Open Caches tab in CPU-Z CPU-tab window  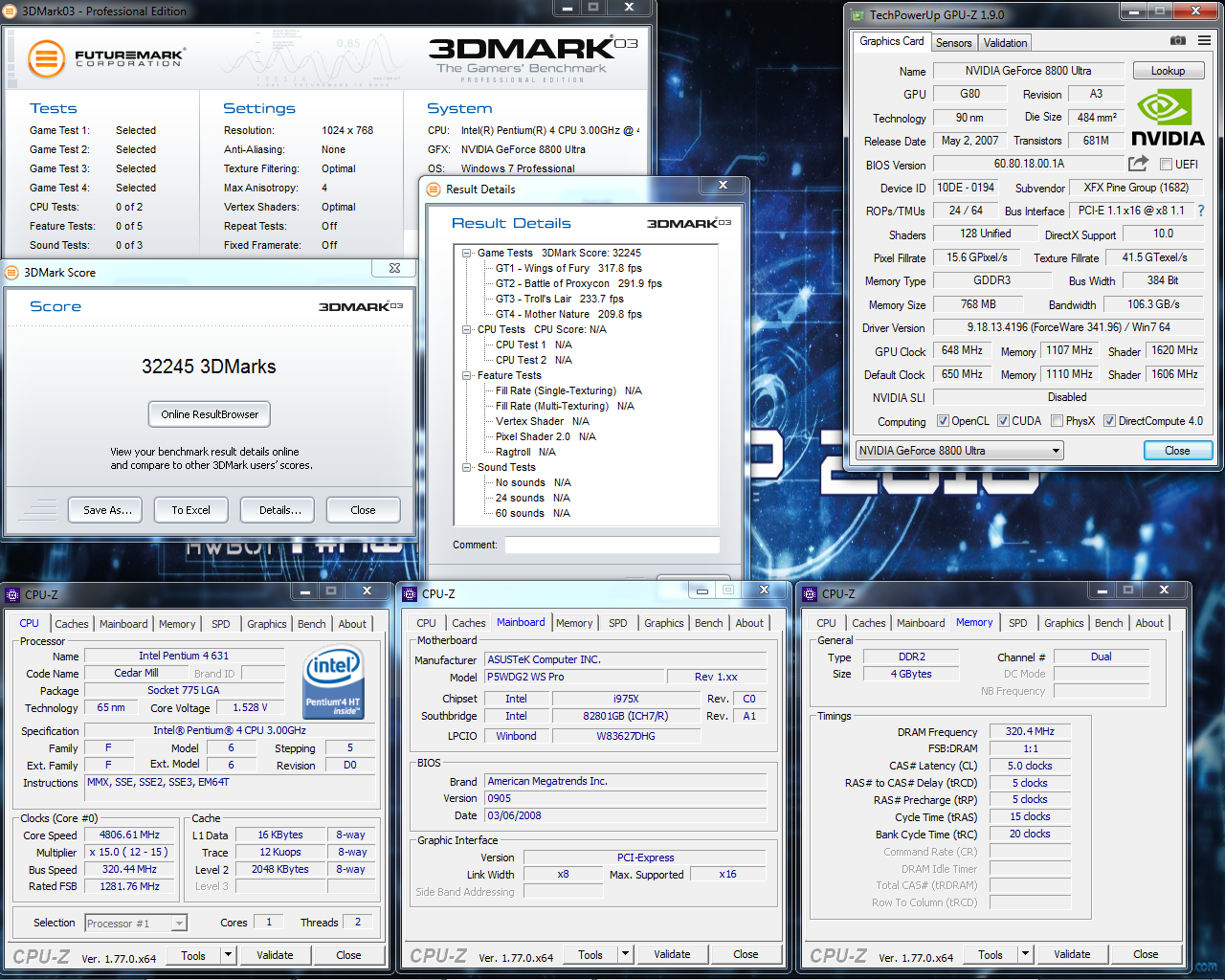click(72, 624)
